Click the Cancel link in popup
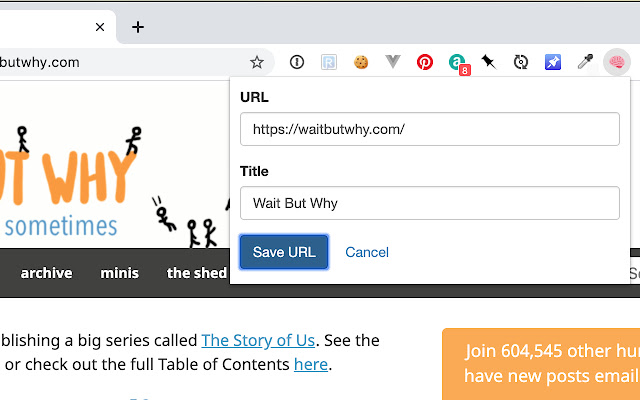The image size is (640, 400). pyautogui.click(x=367, y=252)
